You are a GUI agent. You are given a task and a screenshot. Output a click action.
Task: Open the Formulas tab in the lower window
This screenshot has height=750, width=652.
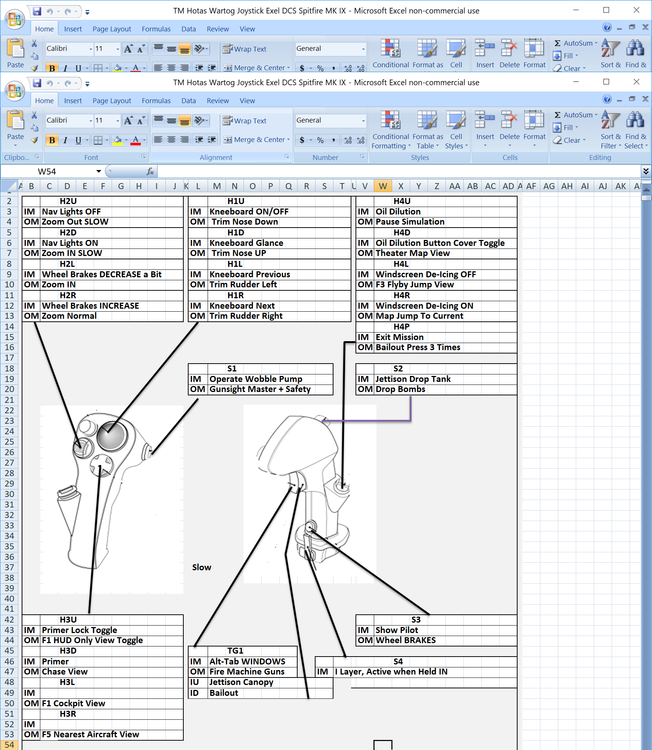pos(156,101)
